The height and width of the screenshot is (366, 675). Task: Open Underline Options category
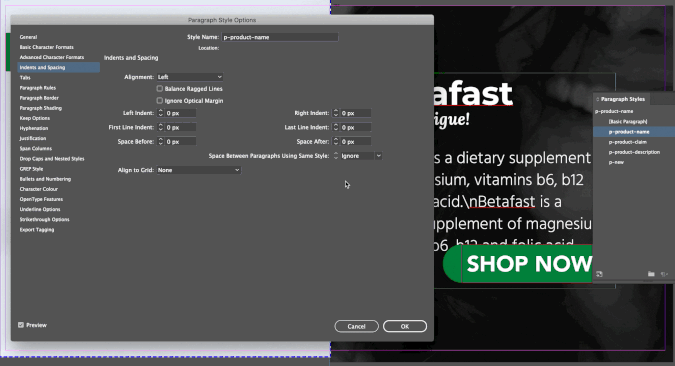click(x=40, y=209)
